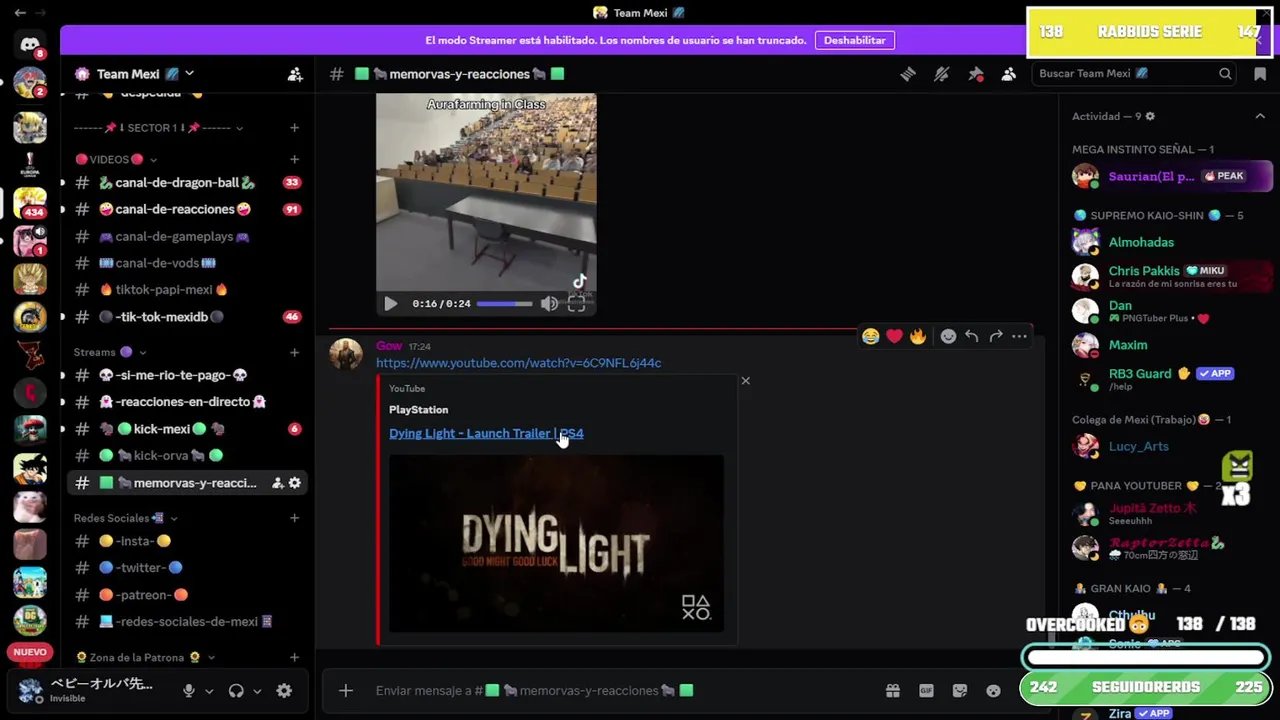The width and height of the screenshot is (1280, 720).
Task: Collapse the Redes Sociales category
Action: tap(125, 518)
